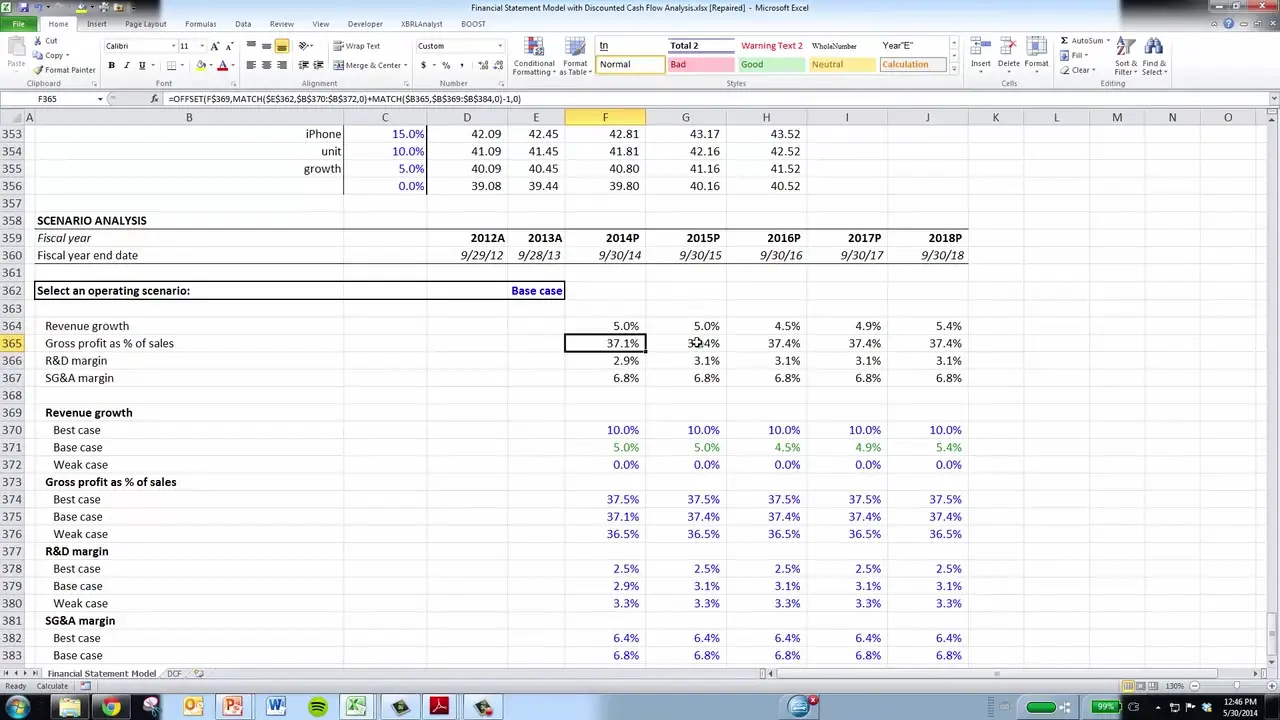Apply the Calculation cell style
1280x720 pixels.
tap(912, 65)
